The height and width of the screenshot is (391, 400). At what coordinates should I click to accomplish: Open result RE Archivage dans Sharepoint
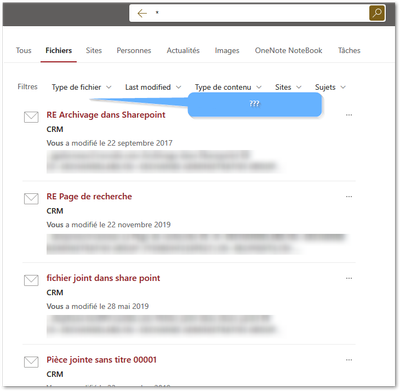[106, 115]
